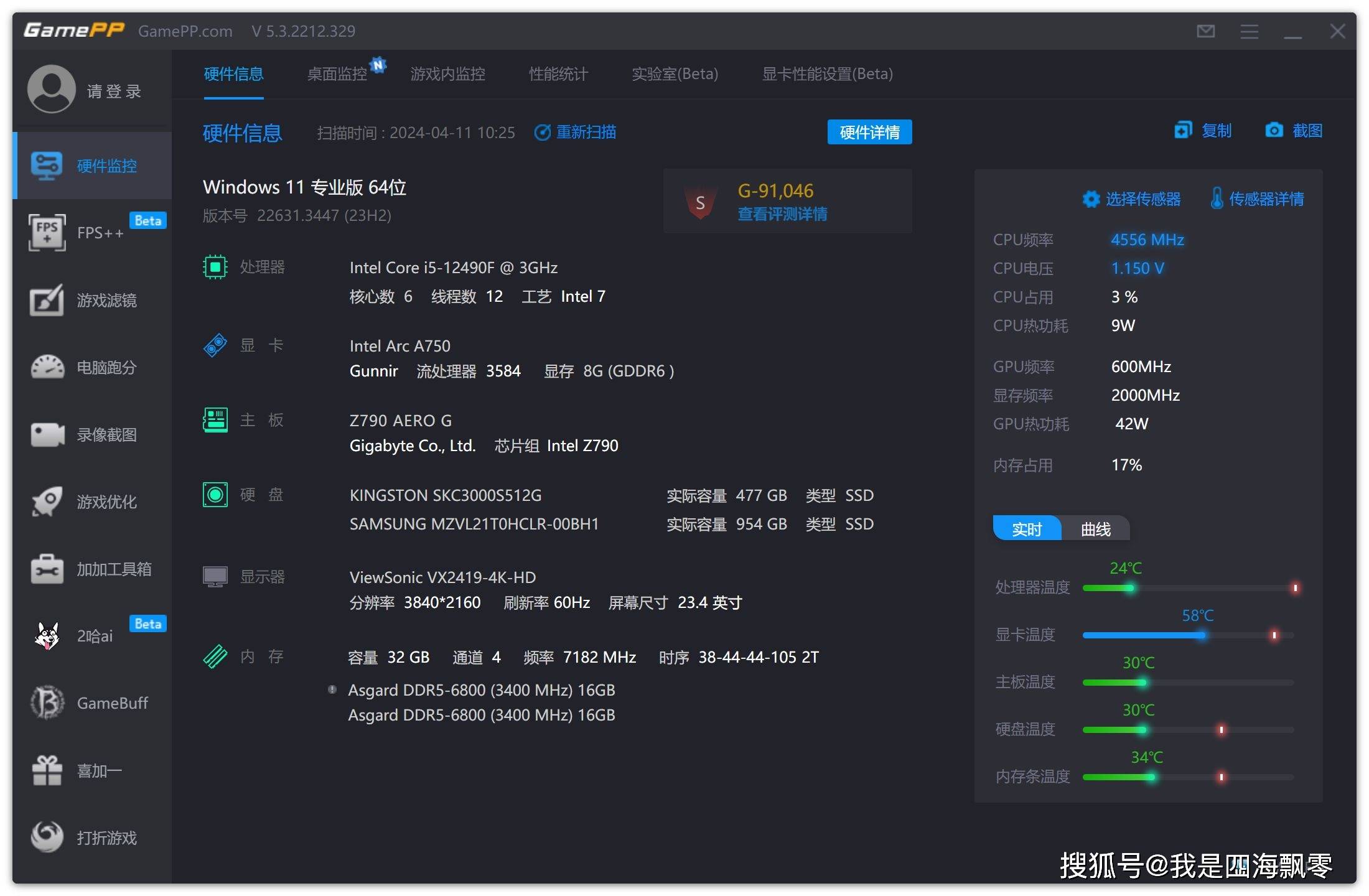Open the 加加工具箱 toolbox icon
Image resolution: width=1369 pixels, height=896 pixels.
point(47,569)
